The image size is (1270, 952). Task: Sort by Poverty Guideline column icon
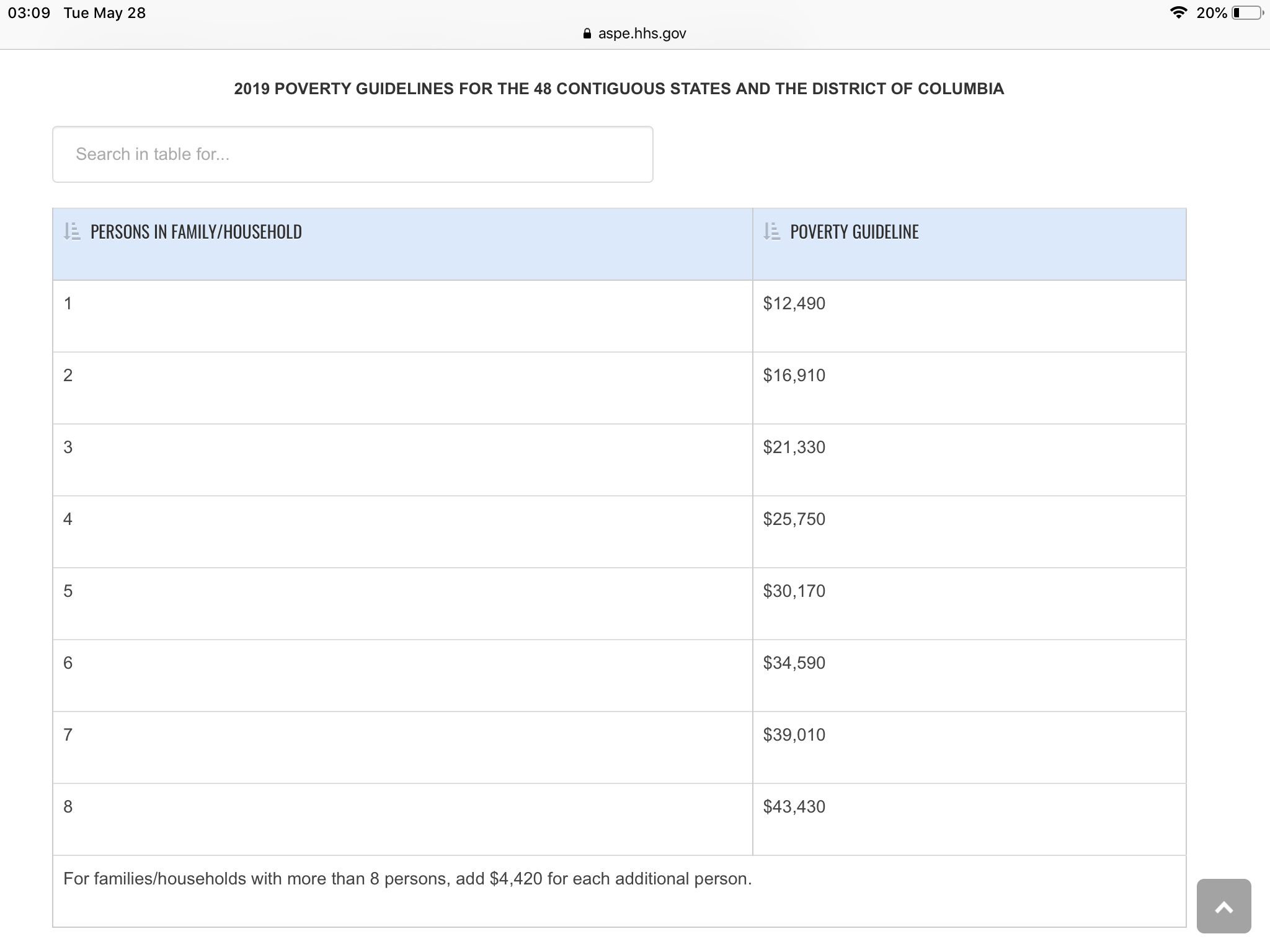click(772, 232)
